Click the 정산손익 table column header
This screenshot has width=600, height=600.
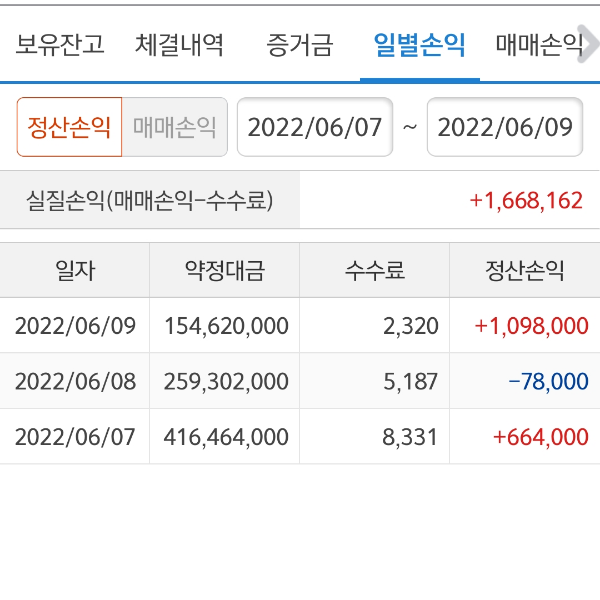525,270
